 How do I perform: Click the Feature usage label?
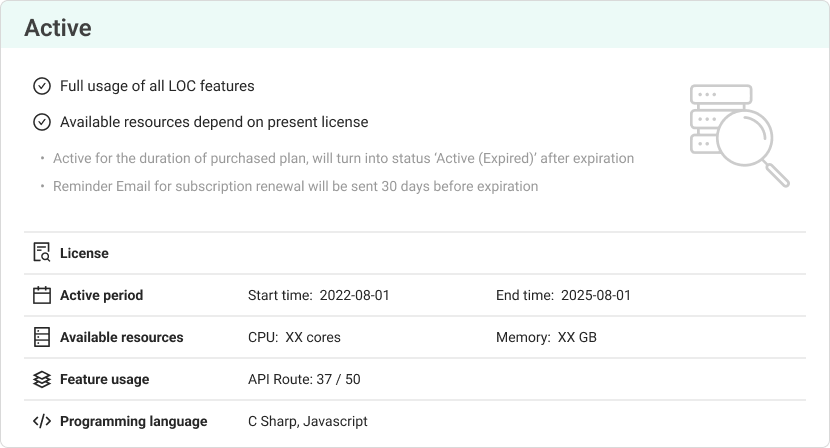(104, 379)
